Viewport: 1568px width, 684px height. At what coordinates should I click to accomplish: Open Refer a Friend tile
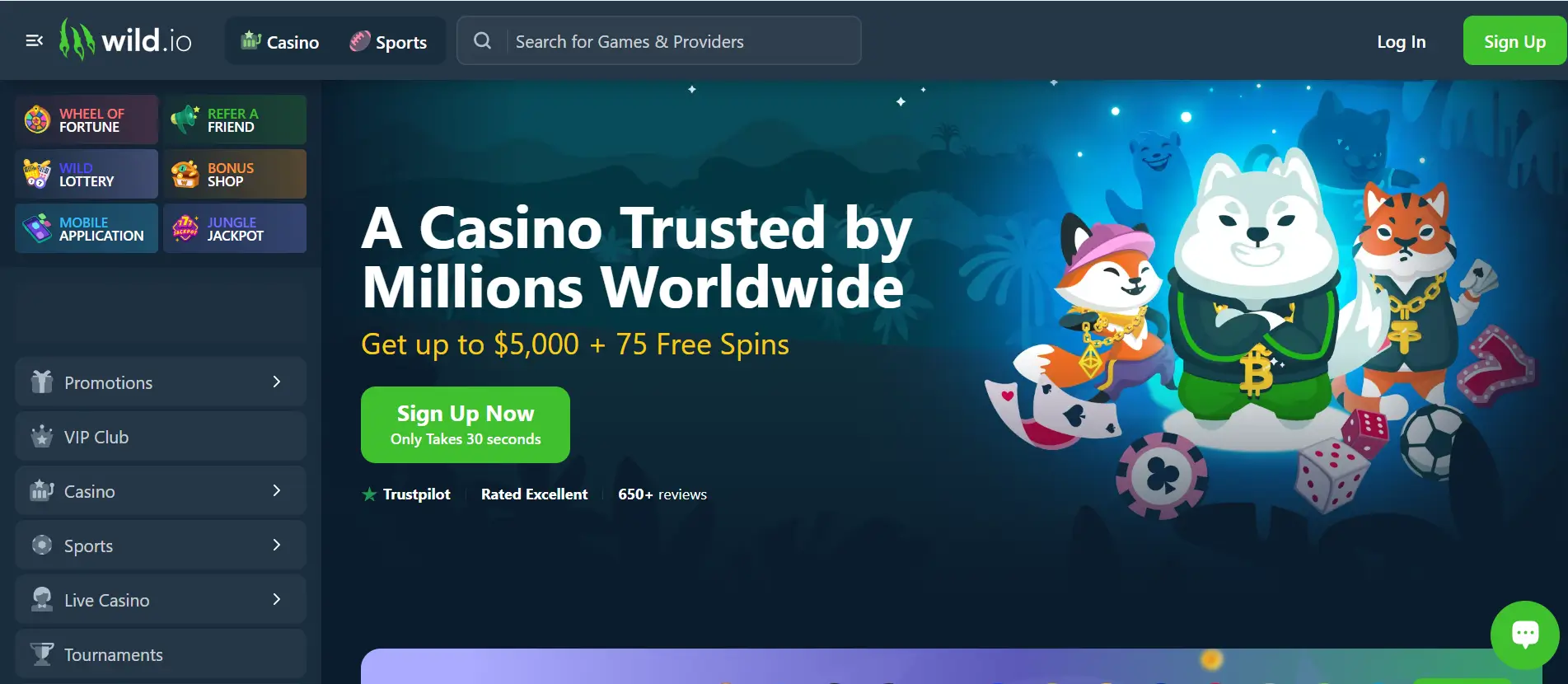click(x=235, y=119)
